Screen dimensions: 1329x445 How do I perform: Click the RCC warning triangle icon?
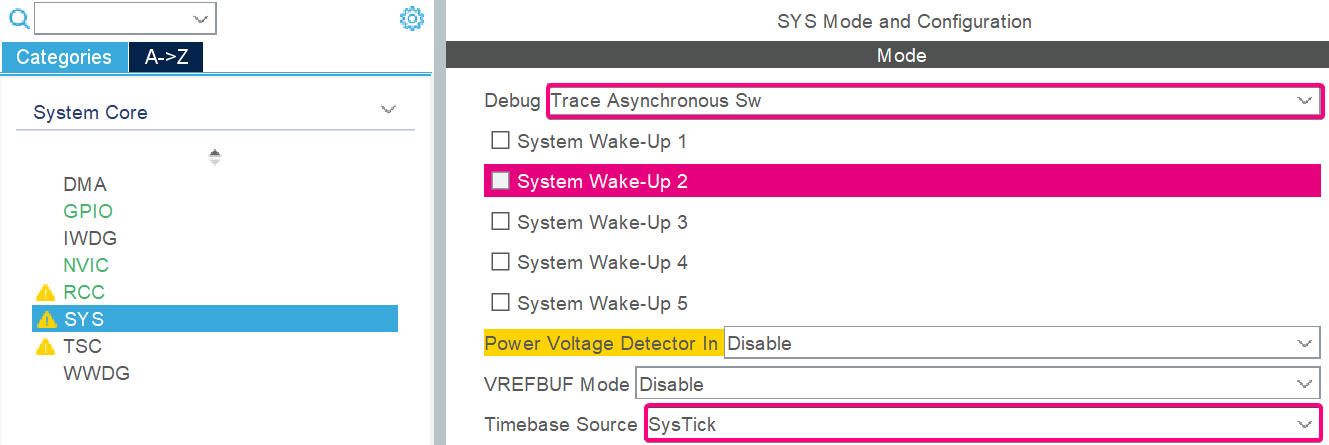45,293
